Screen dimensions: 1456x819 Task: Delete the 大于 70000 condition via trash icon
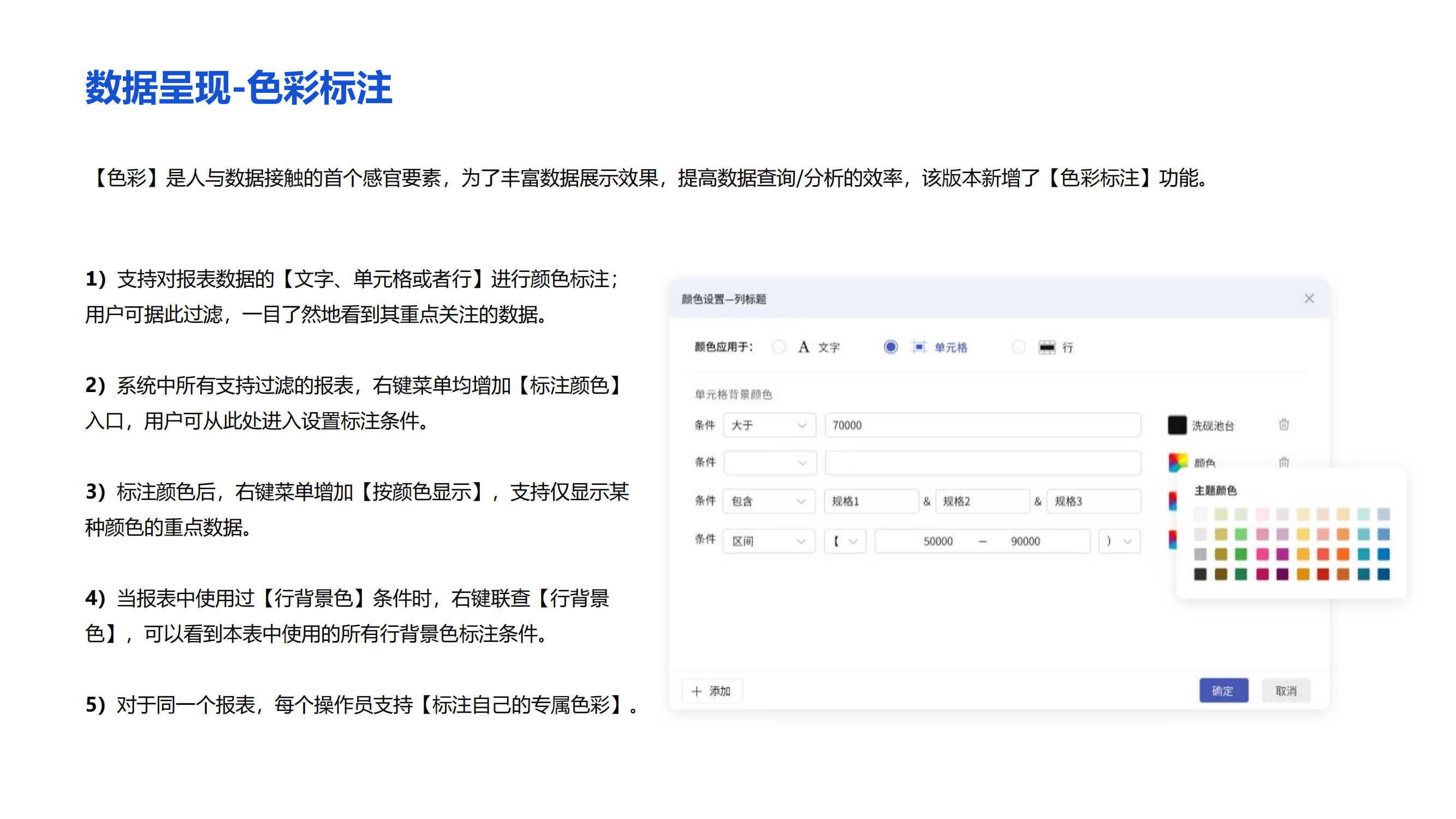[x=1283, y=424]
